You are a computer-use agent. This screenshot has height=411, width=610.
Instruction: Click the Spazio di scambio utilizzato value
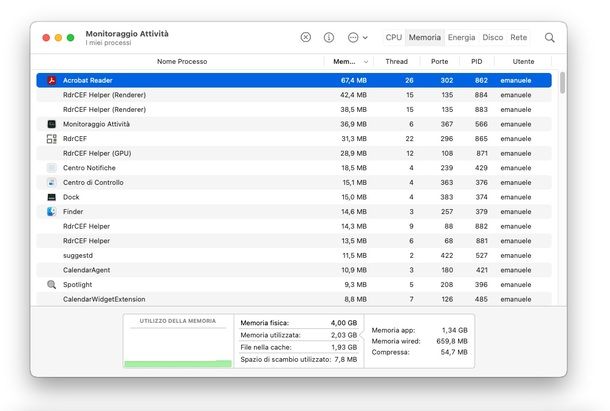coord(345,359)
